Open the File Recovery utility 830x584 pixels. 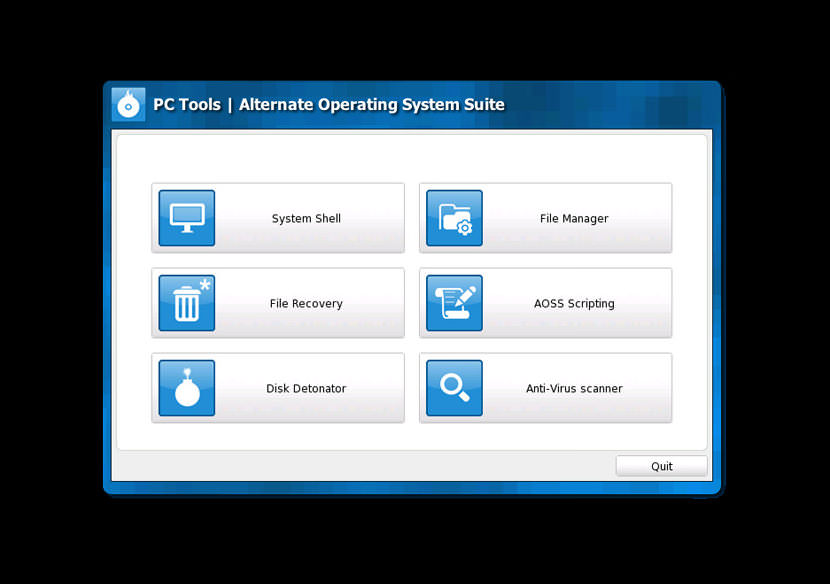277,302
